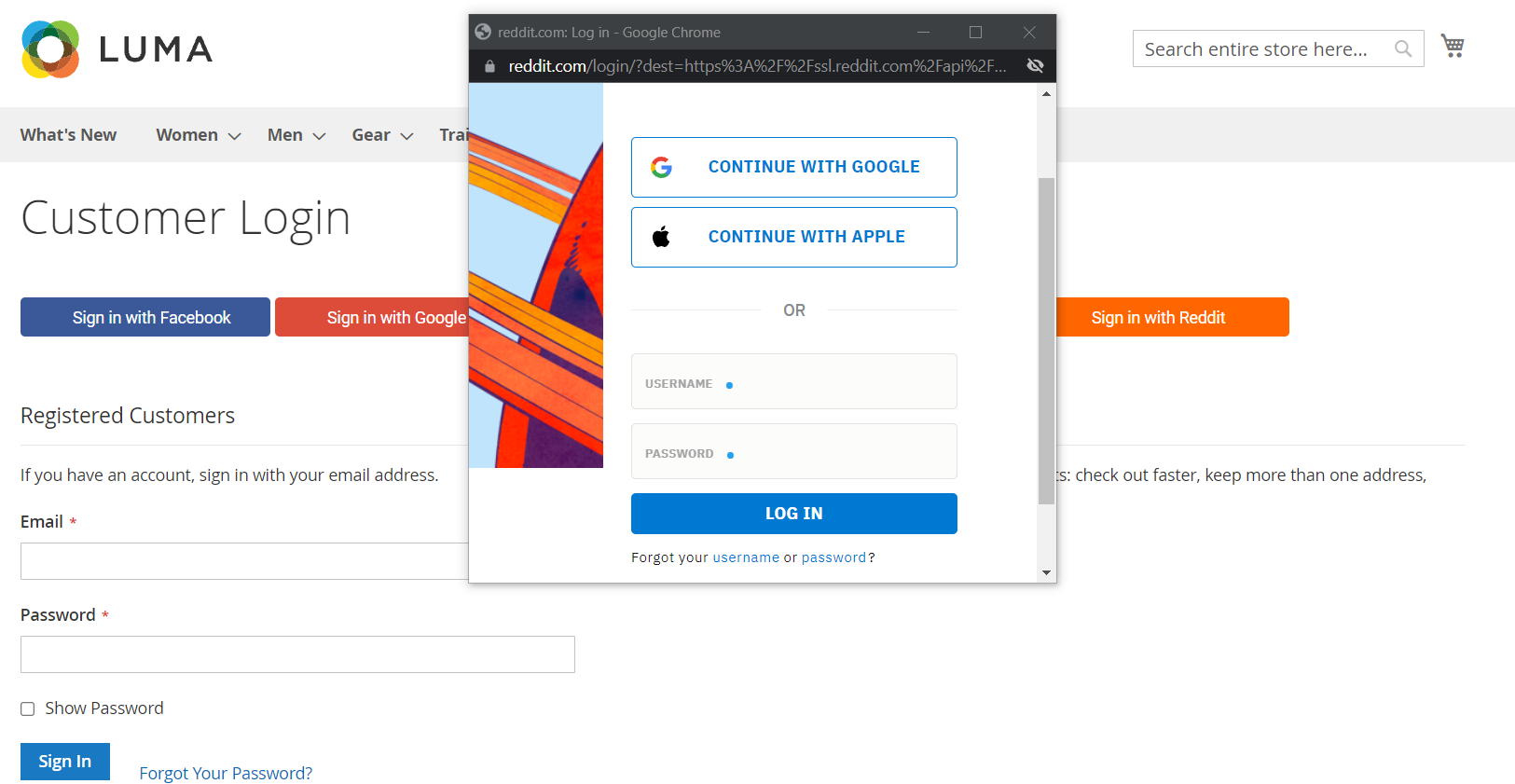The image size is (1515, 784).
Task: Click Sign in with Facebook button
Action: [x=145, y=317]
